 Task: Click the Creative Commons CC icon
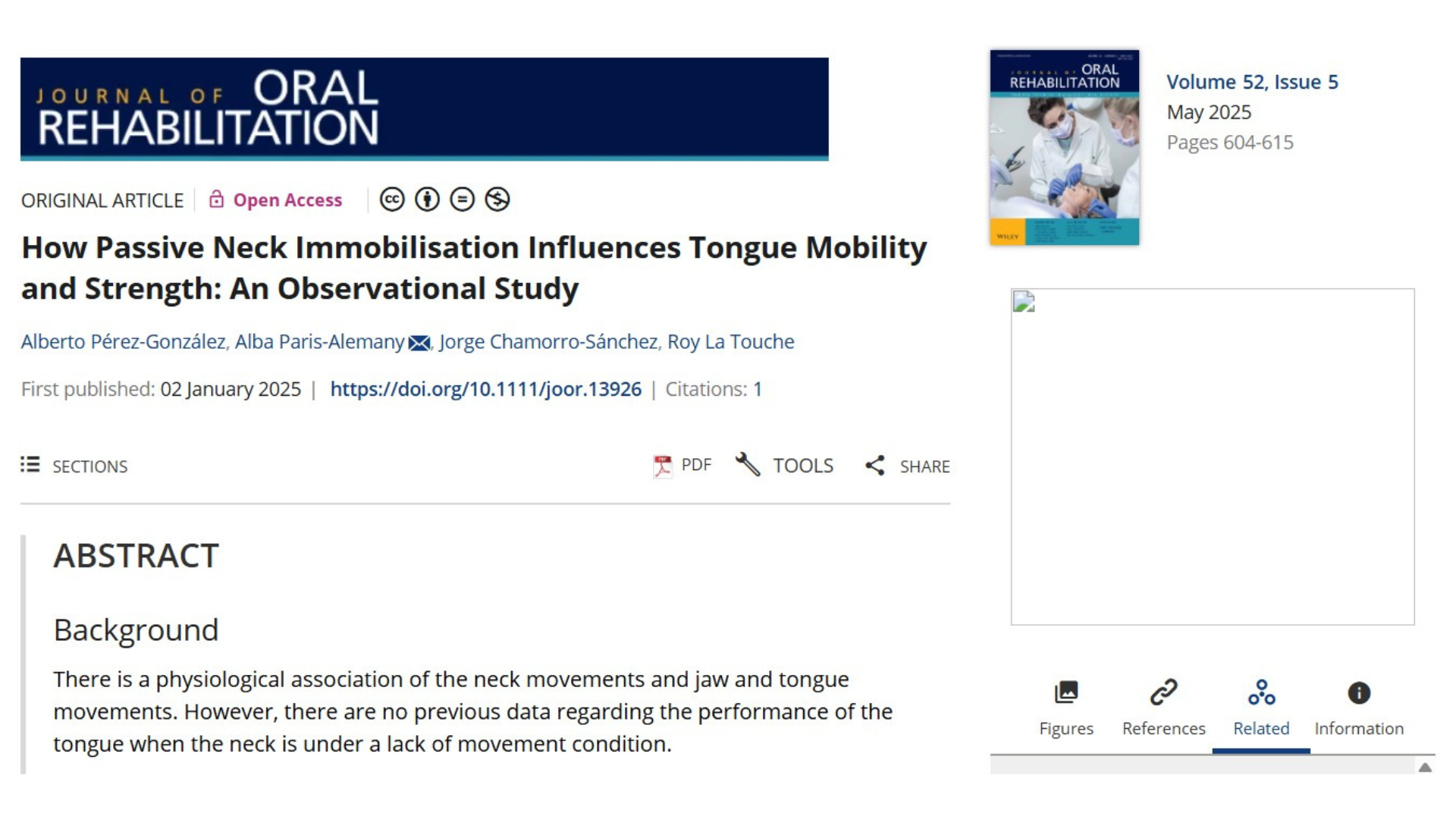tap(392, 199)
